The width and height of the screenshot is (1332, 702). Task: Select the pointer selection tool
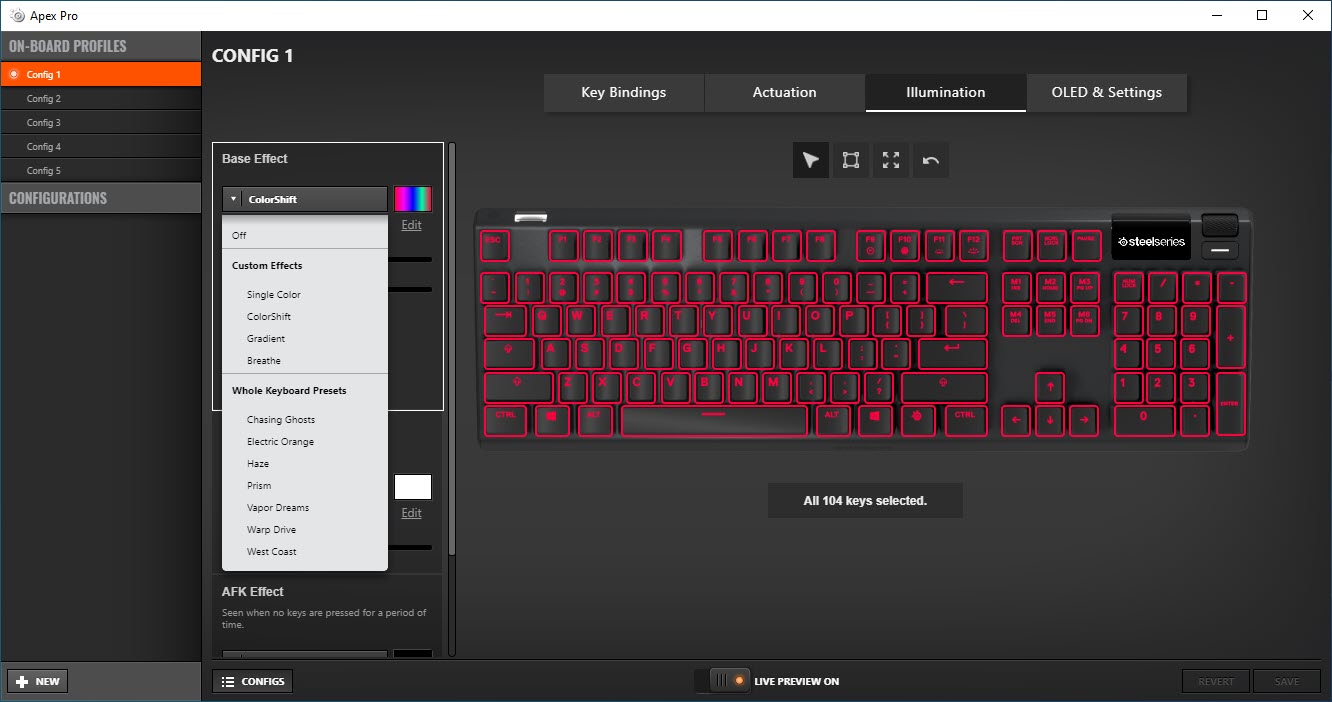pyautogui.click(x=811, y=160)
